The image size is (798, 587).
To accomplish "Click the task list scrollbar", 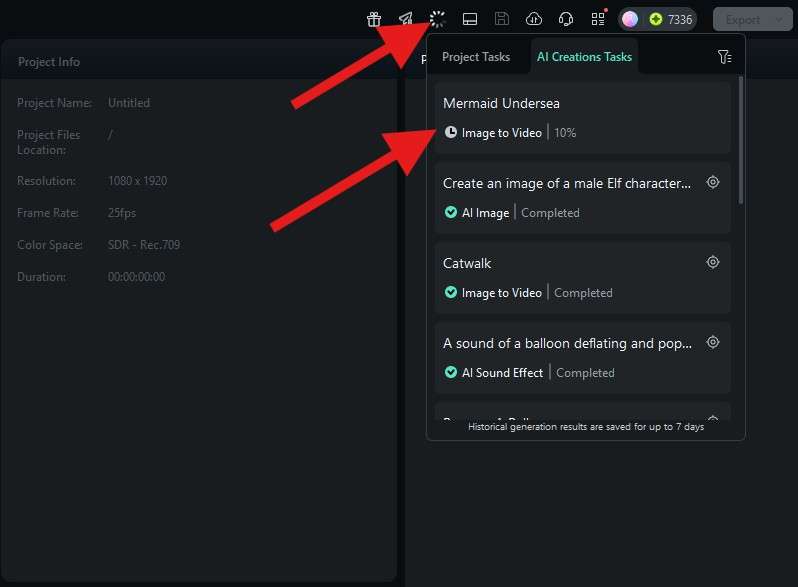I will [741, 140].
